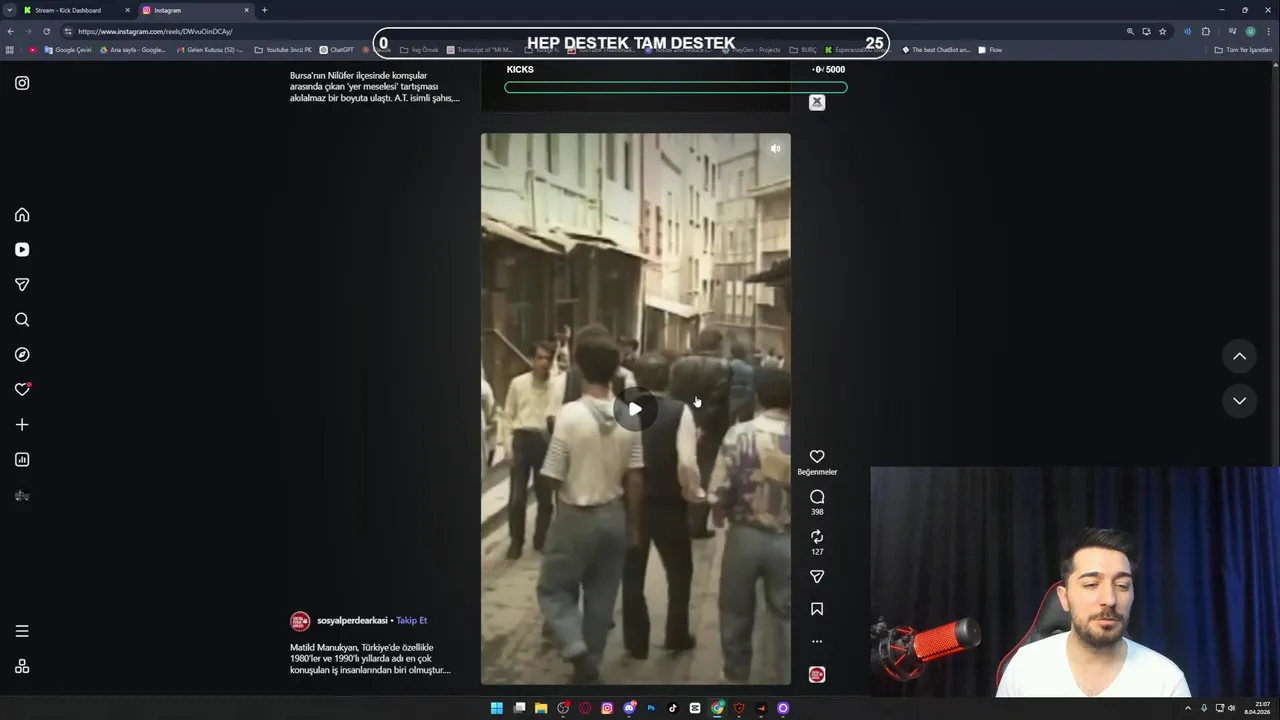
Task: Repost the reel with arrows icon
Action: tap(817, 537)
